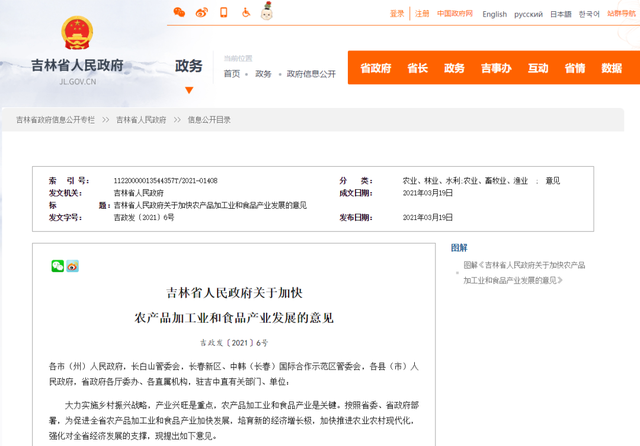This screenshot has width=640, height=446.
Task: Open the 吉事办 menu item
Action: point(496,68)
